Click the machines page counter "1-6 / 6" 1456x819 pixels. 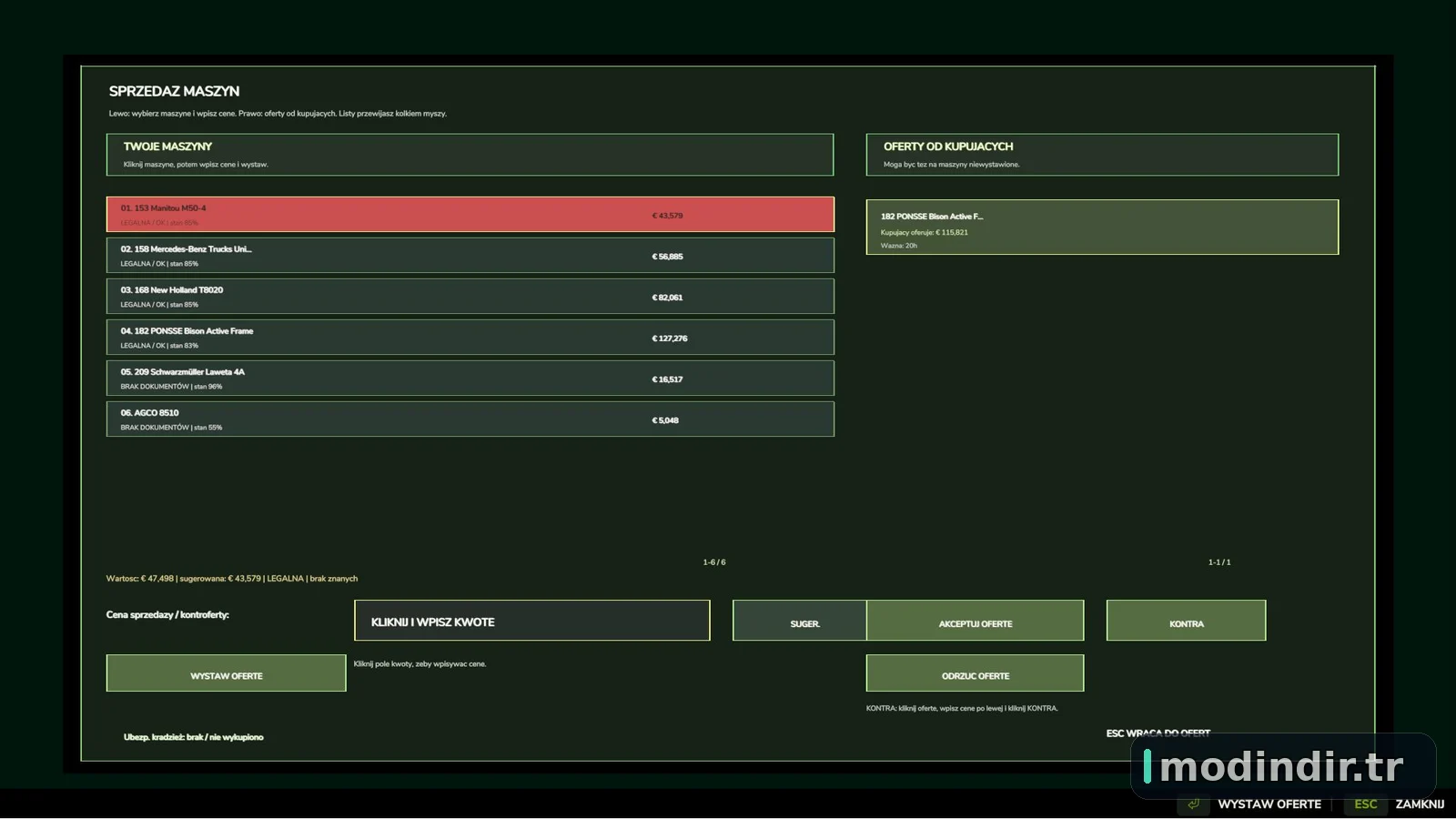tap(714, 562)
